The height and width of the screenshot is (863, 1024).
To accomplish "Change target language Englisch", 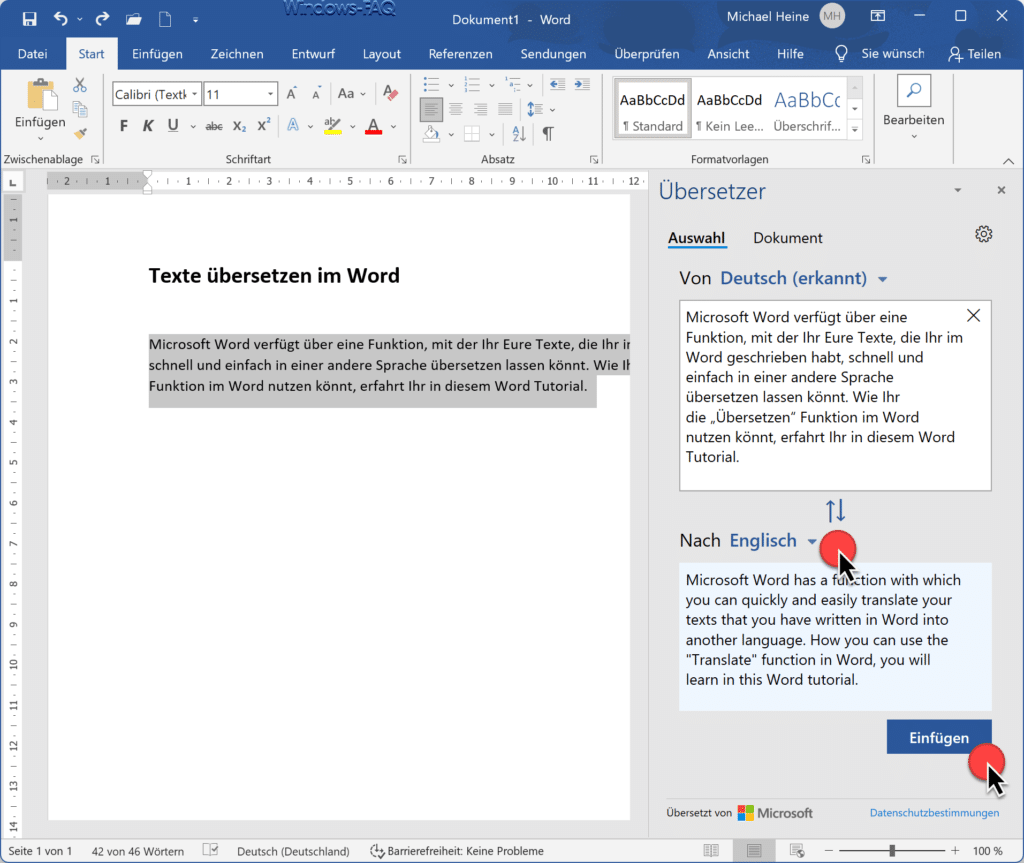I will point(773,540).
